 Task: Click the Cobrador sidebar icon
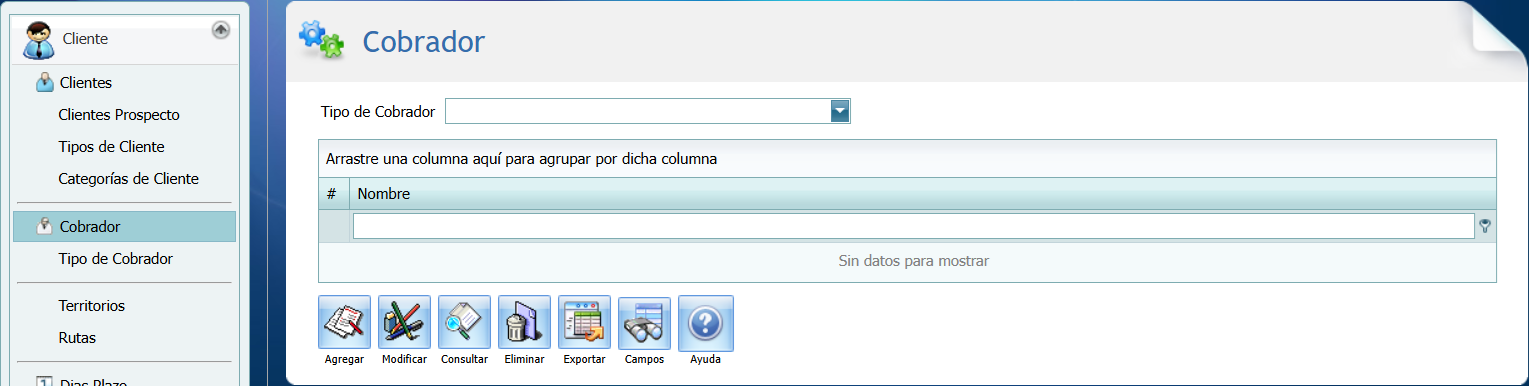point(45,226)
